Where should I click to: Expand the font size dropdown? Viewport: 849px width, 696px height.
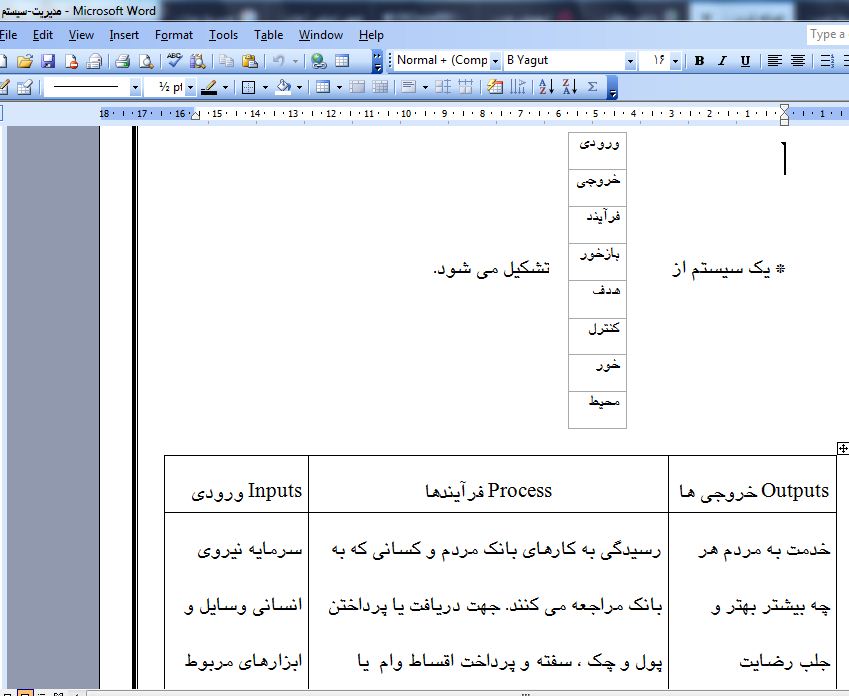pyautogui.click(x=676, y=61)
